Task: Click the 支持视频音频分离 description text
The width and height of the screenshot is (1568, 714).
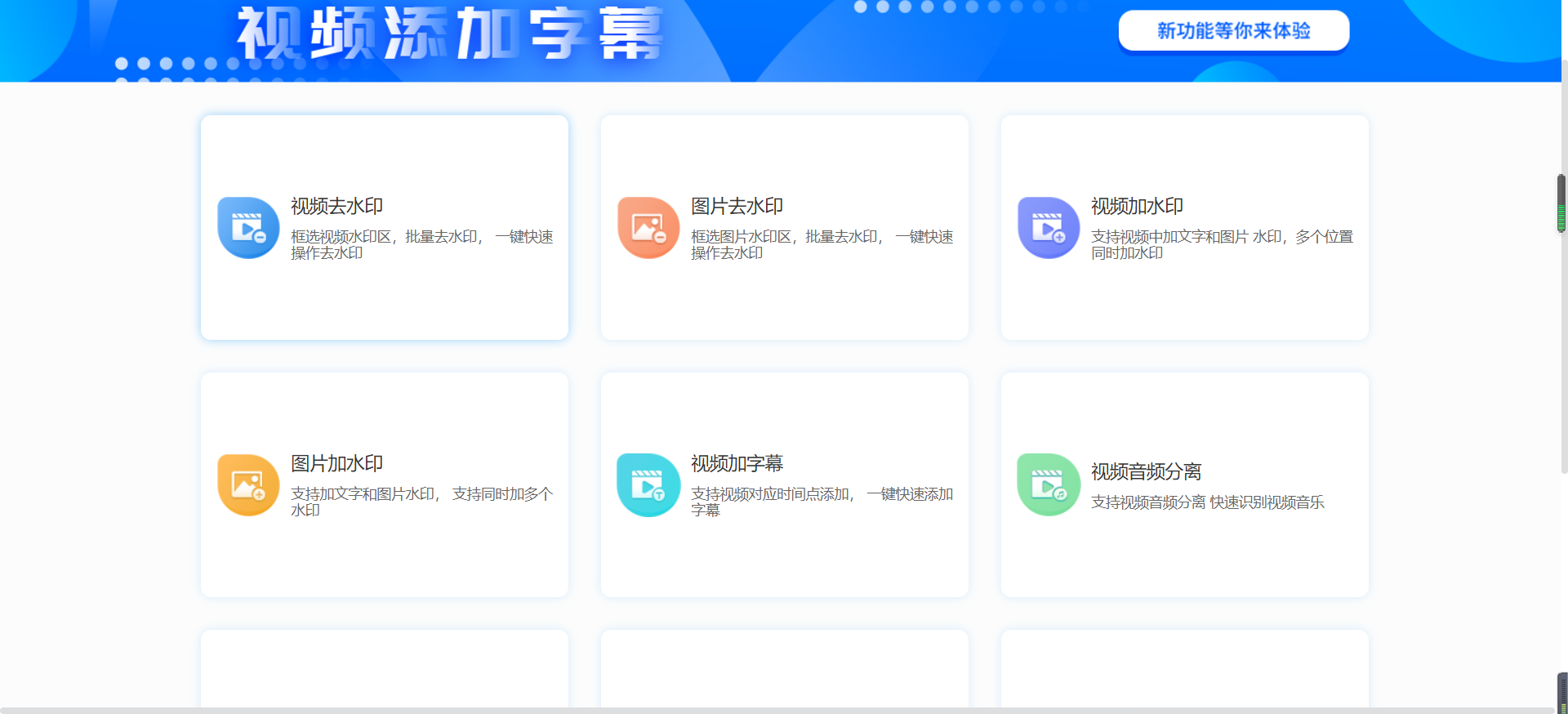Action: [1207, 502]
